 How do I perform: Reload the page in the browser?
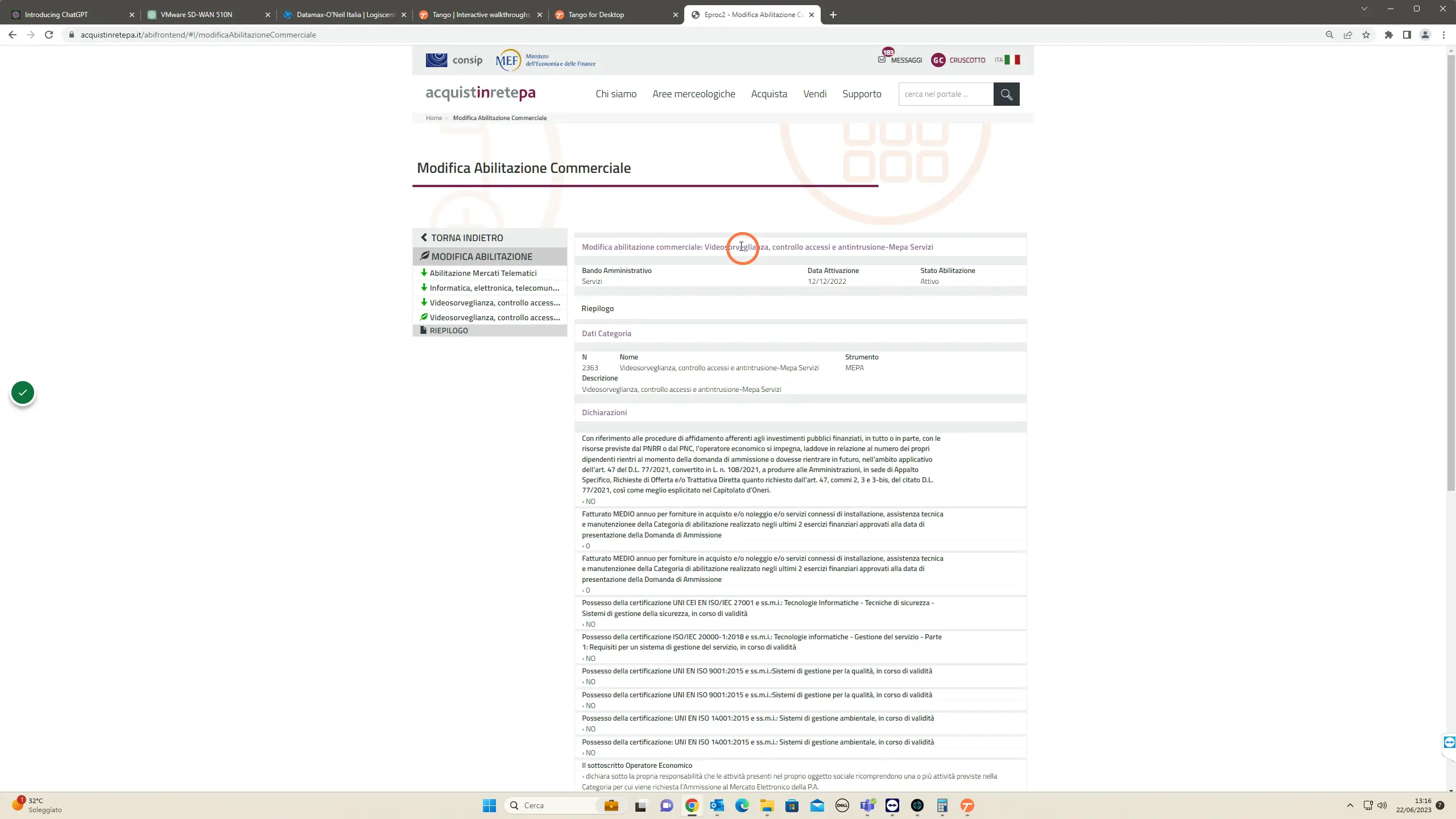coord(49,35)
